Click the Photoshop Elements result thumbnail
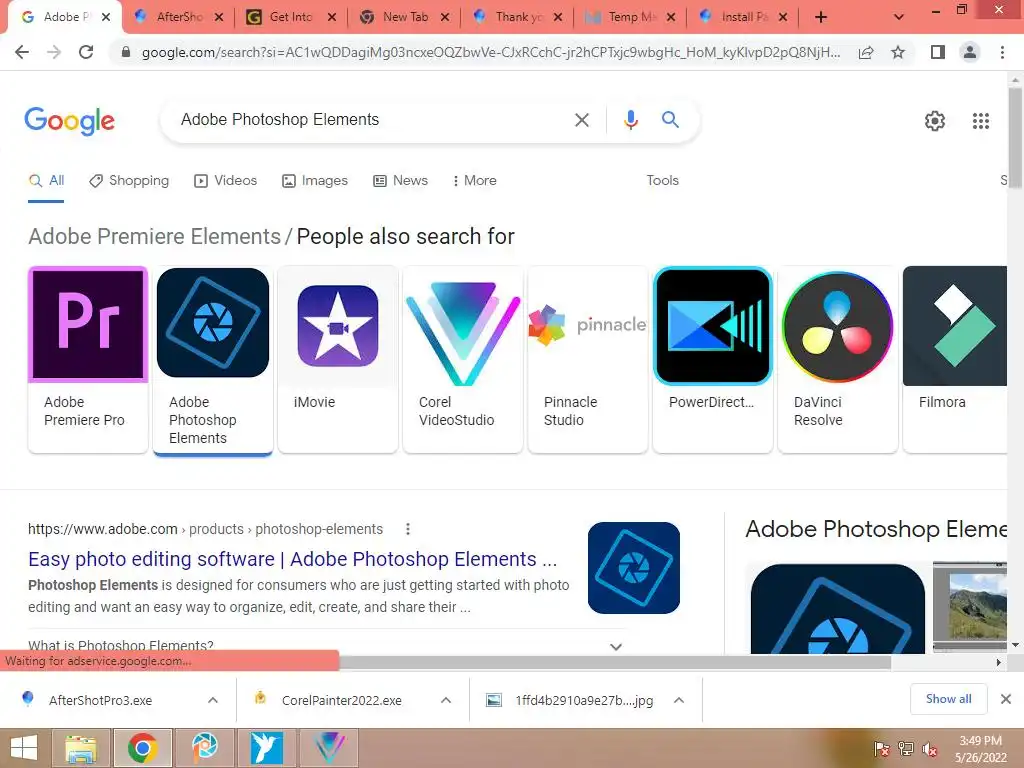 coord(633,568)
